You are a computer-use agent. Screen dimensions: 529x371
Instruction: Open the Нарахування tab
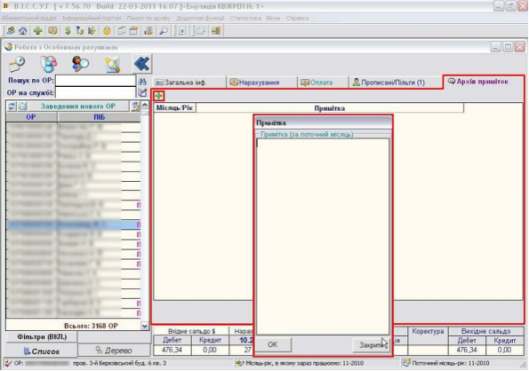point(258,82)
